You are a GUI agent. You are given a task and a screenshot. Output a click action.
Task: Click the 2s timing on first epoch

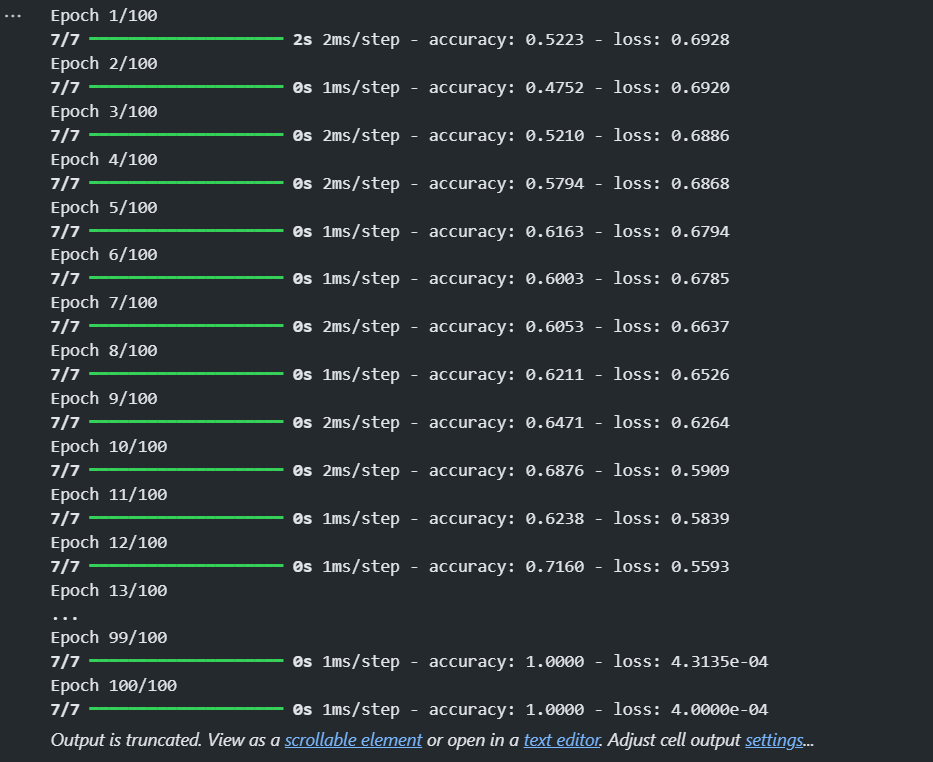(x=302, y=39)
